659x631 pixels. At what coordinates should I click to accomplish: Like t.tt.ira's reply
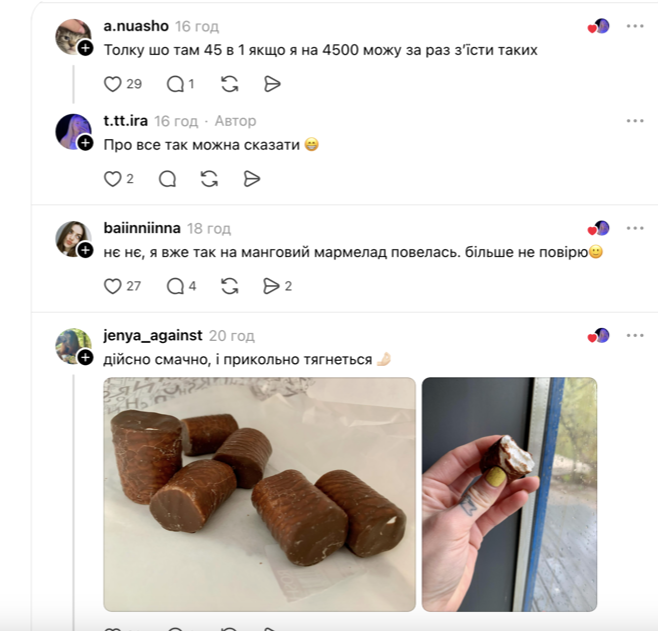point(113,179)
